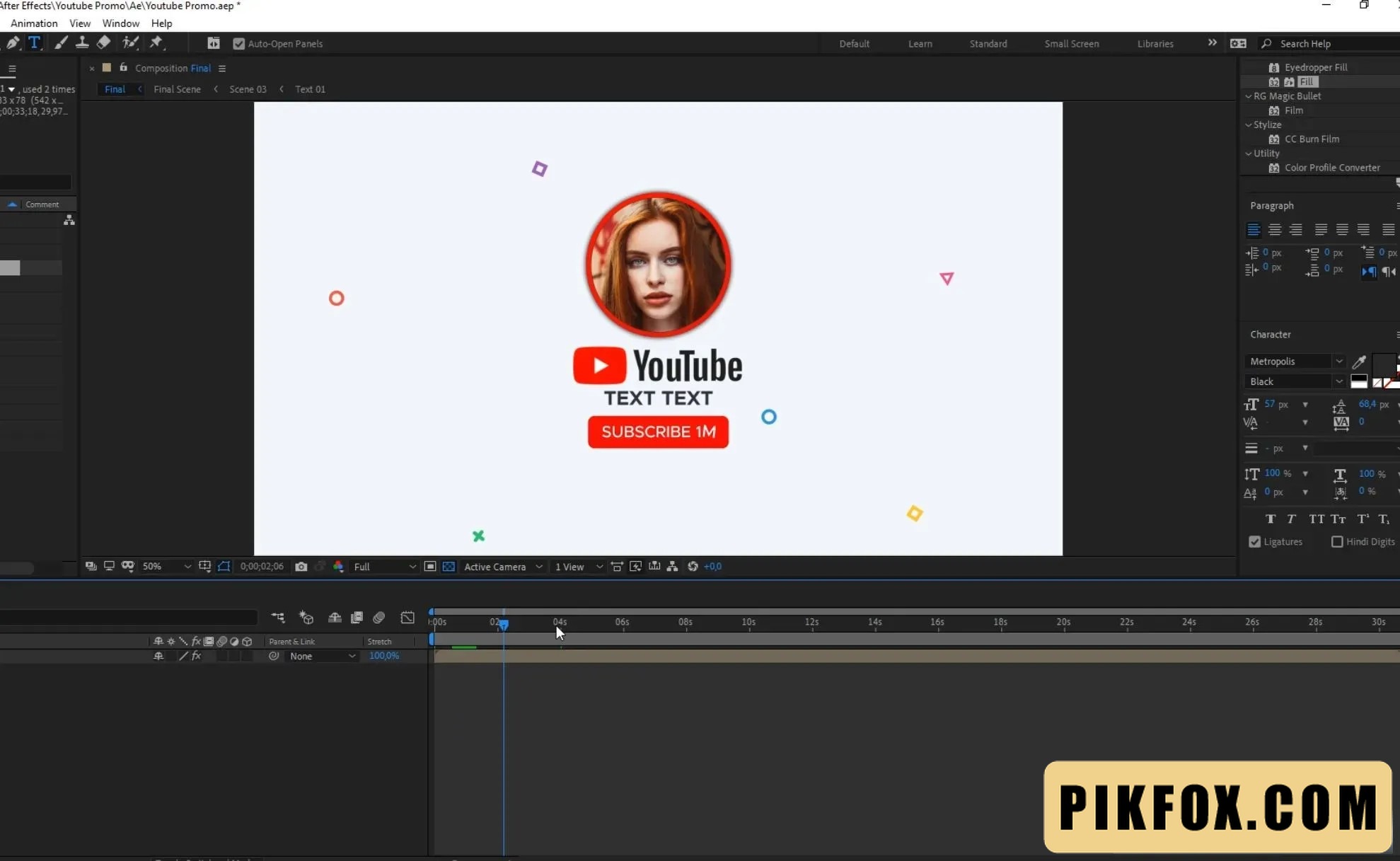
Task: Switch to Small Screen workspace
Action: coord(1072,44)
